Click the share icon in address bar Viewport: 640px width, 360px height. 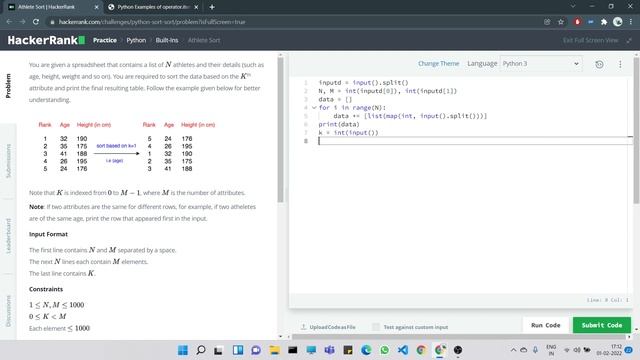click(x=547, y=22)
